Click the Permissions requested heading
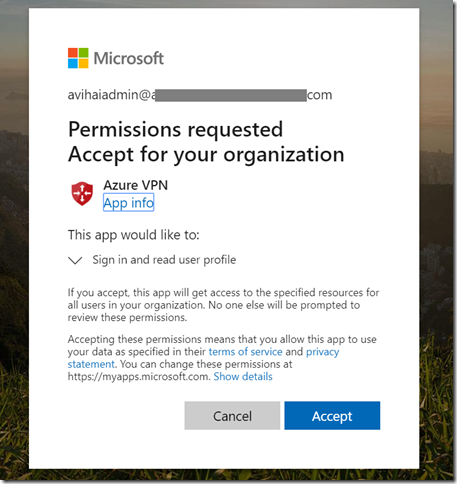457x484 pixels. (x=175, y=129)
